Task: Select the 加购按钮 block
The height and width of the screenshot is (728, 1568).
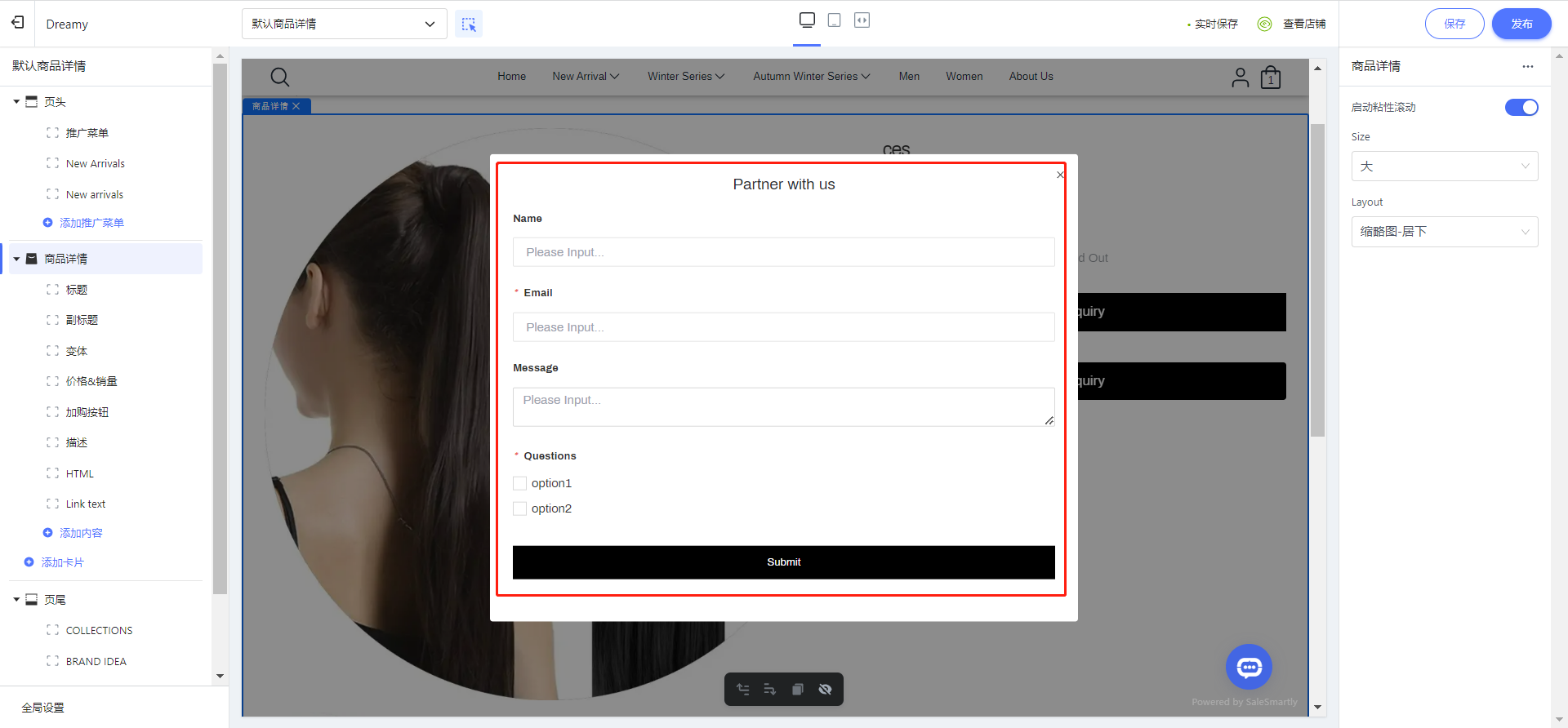Action: (87, 412)
